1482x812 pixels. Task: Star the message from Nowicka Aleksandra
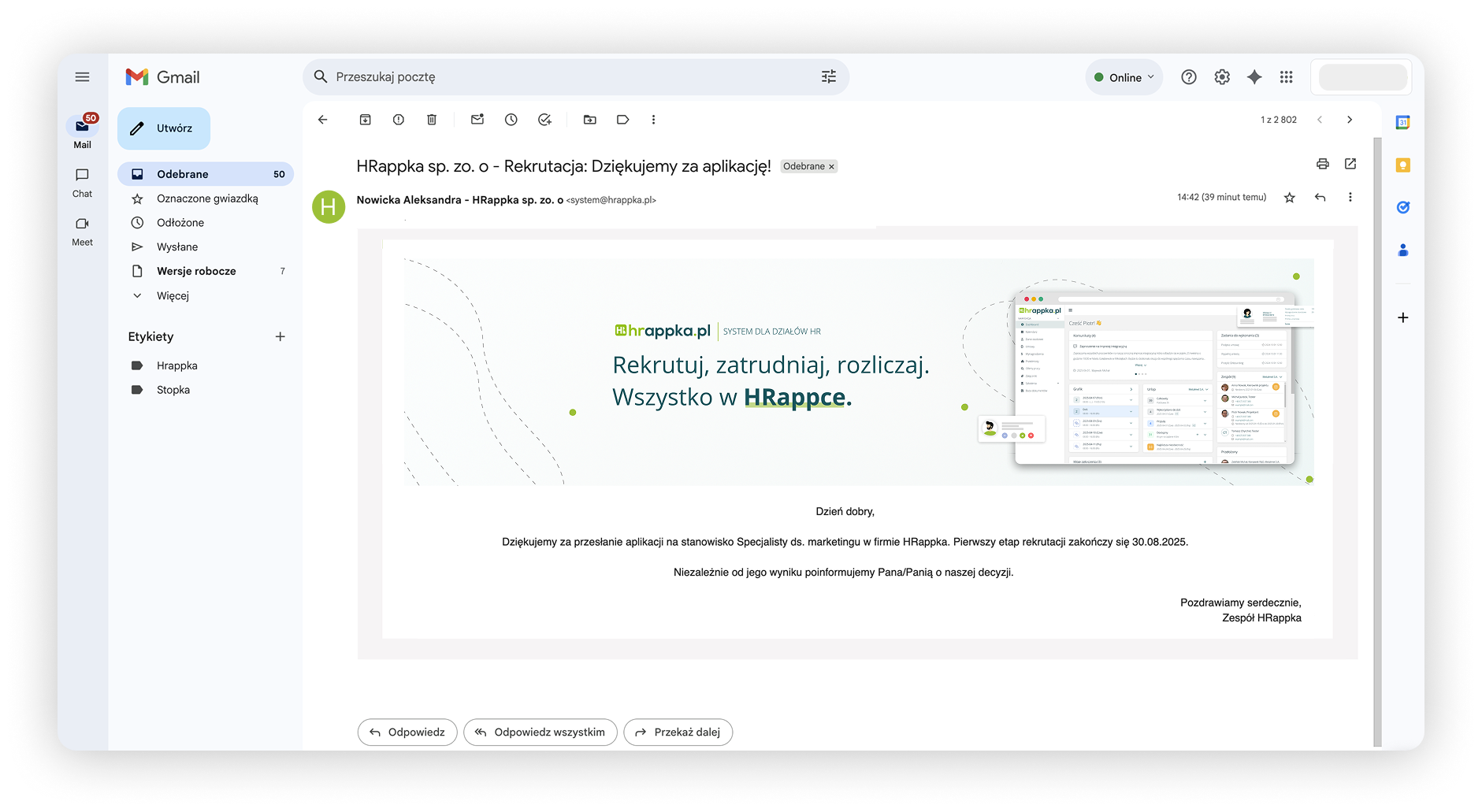[x=1290, y=198]
